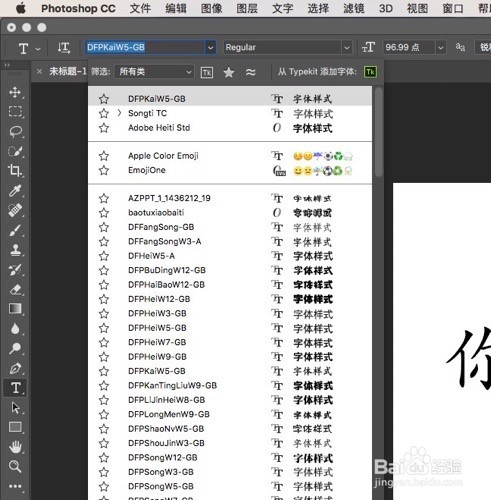Open the 滤镜 menu
This screenshot has width=491, height=500.
point(354,8)
